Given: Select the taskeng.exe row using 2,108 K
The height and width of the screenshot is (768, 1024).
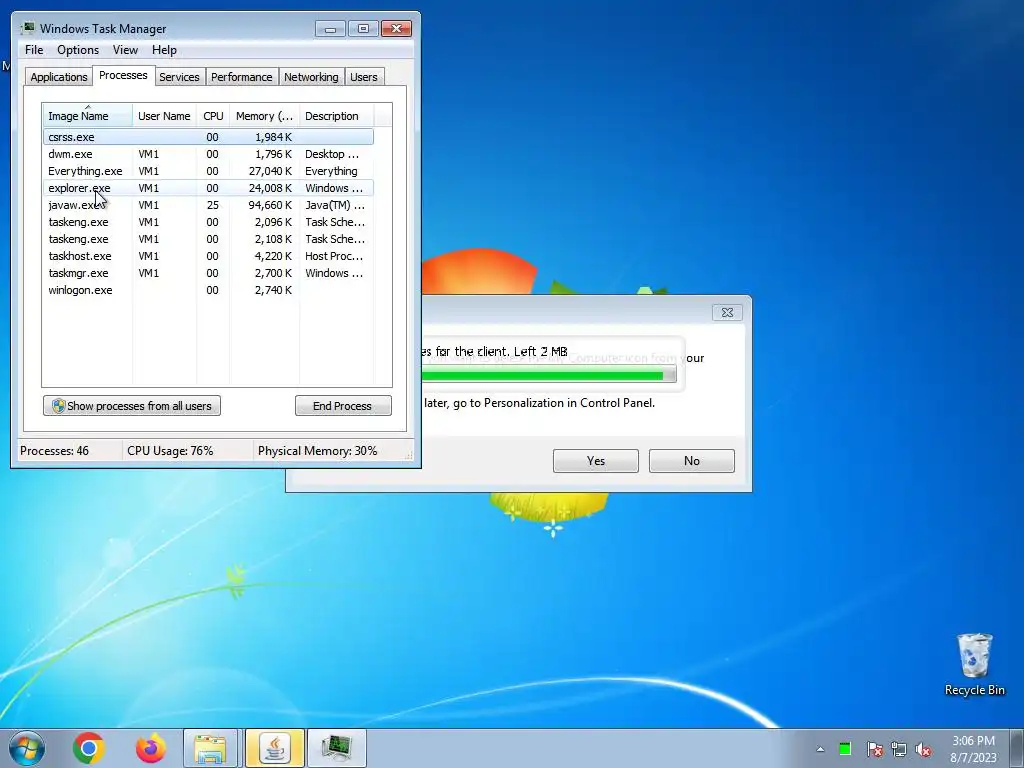Looking at the screenshot, I should 208,239.
